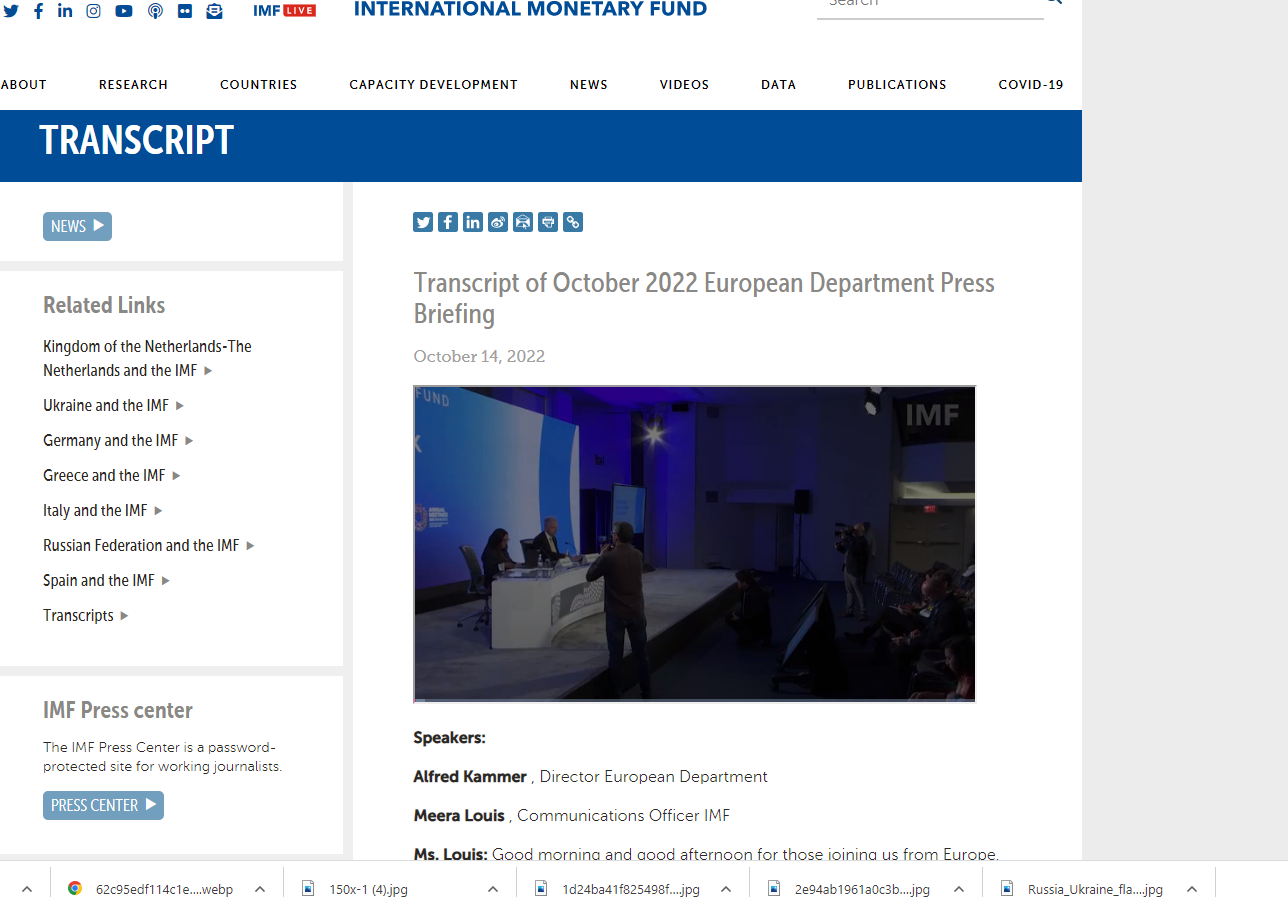The height and width of the screenshot is (897, 1288).
Task: Share article via Weibo icon
Action: coord(498,222)
